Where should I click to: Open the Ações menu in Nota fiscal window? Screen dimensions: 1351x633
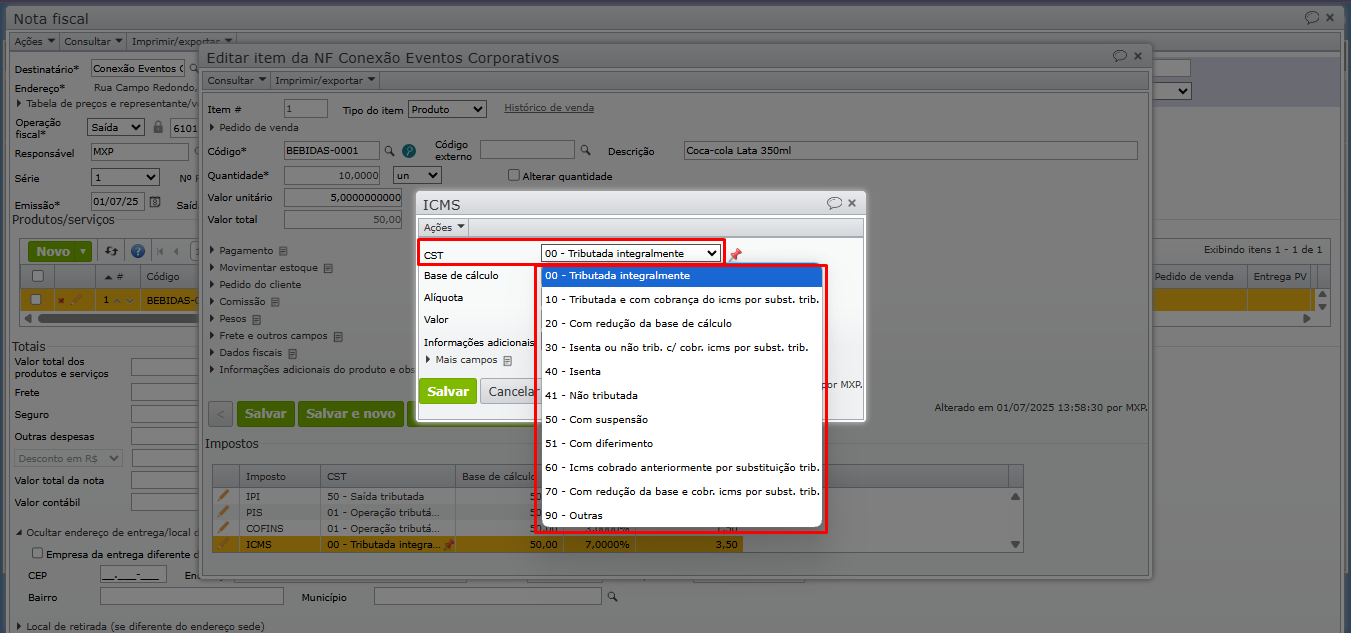(x=35, y=42)
